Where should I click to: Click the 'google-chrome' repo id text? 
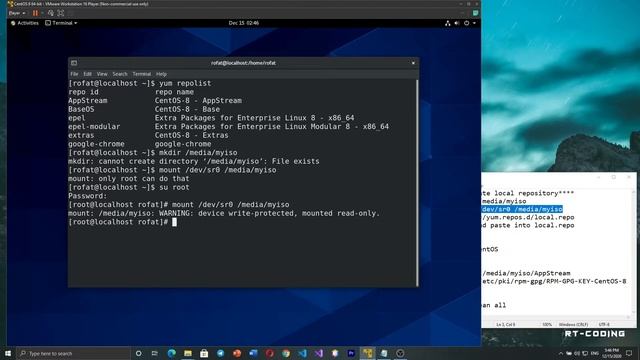tap(96, 144)
